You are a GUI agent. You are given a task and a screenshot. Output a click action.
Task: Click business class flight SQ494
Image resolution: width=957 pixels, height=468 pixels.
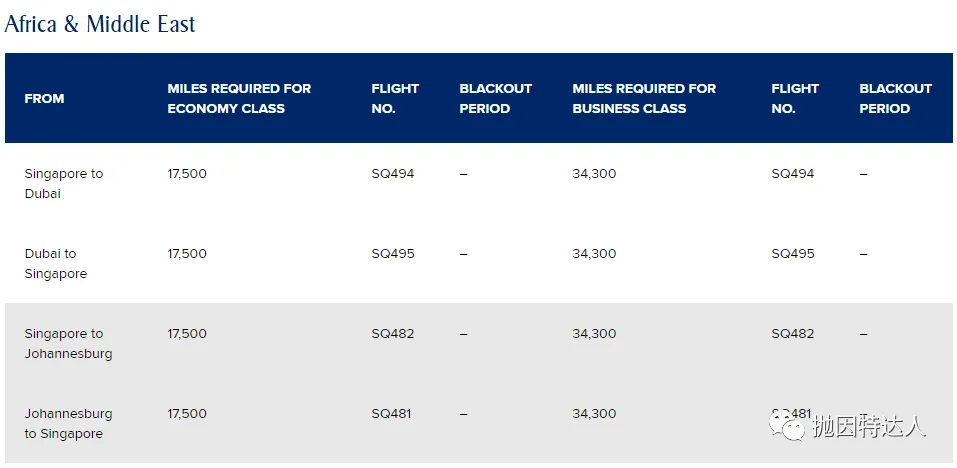tap(793, 173)
